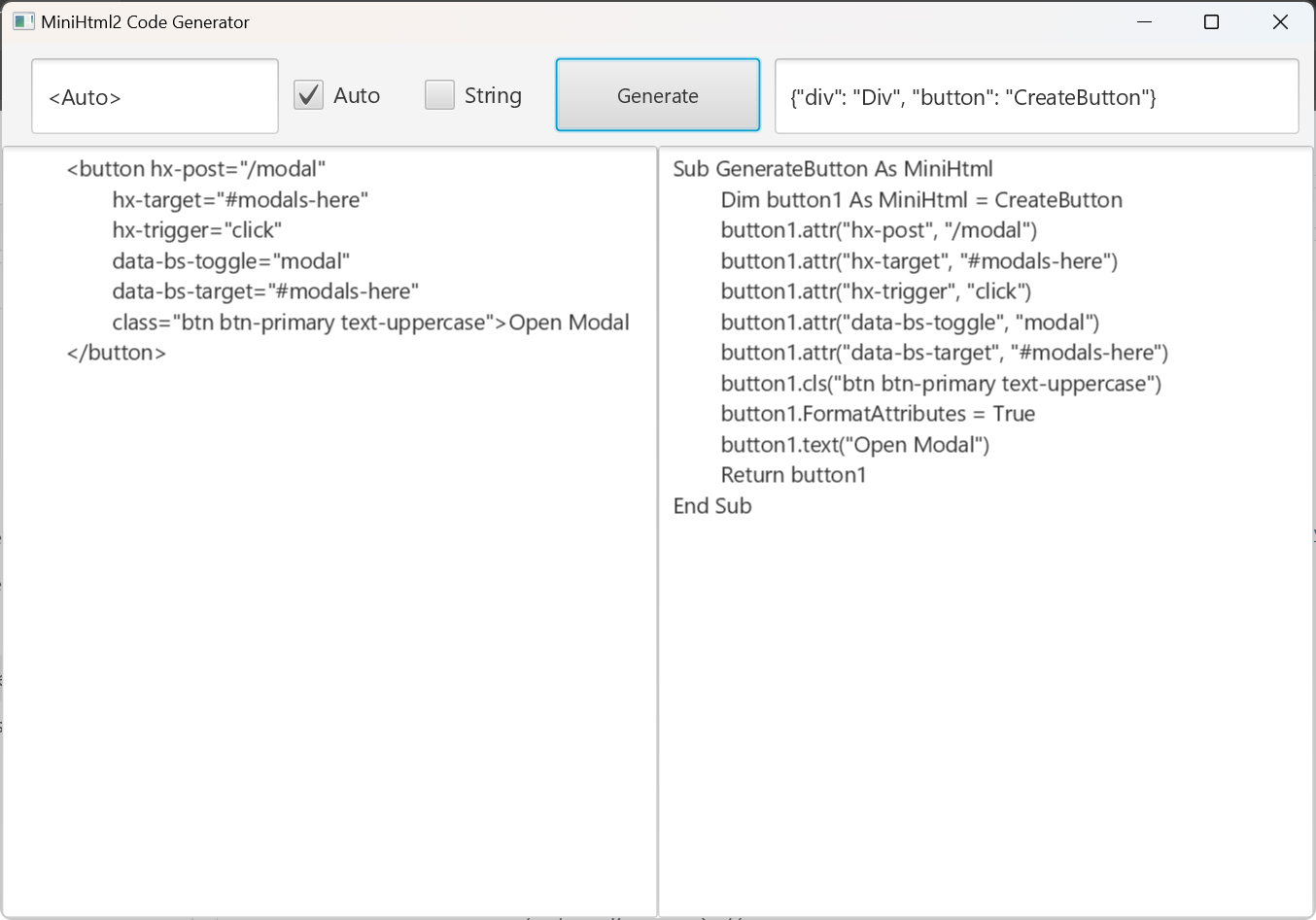Image resolution: width=1316 pixels, height=920 pixels.
Task: Minimize the MiniHtml2 Code Generator window
Action: click(1144, 21)
